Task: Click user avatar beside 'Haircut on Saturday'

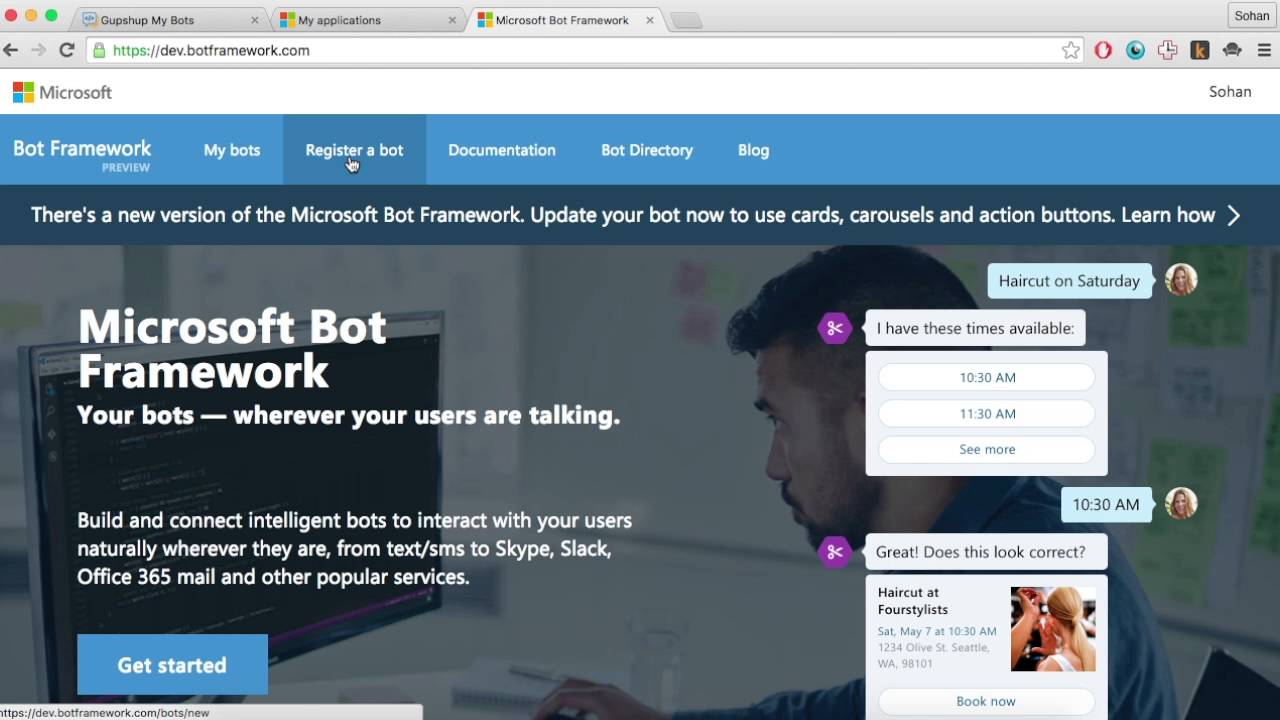Action: (x=1181, y=280)
